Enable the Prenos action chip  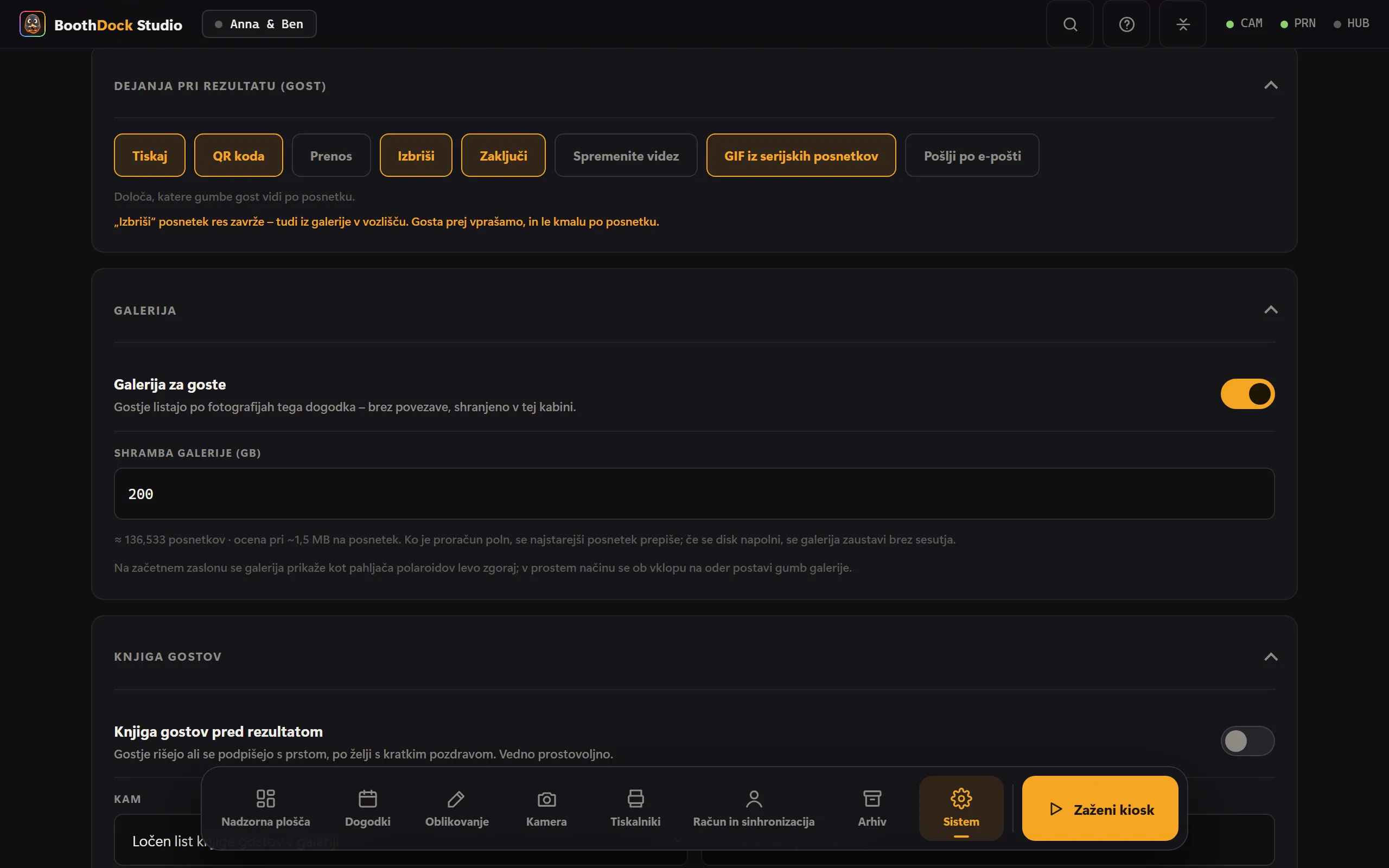click(331, 155)
